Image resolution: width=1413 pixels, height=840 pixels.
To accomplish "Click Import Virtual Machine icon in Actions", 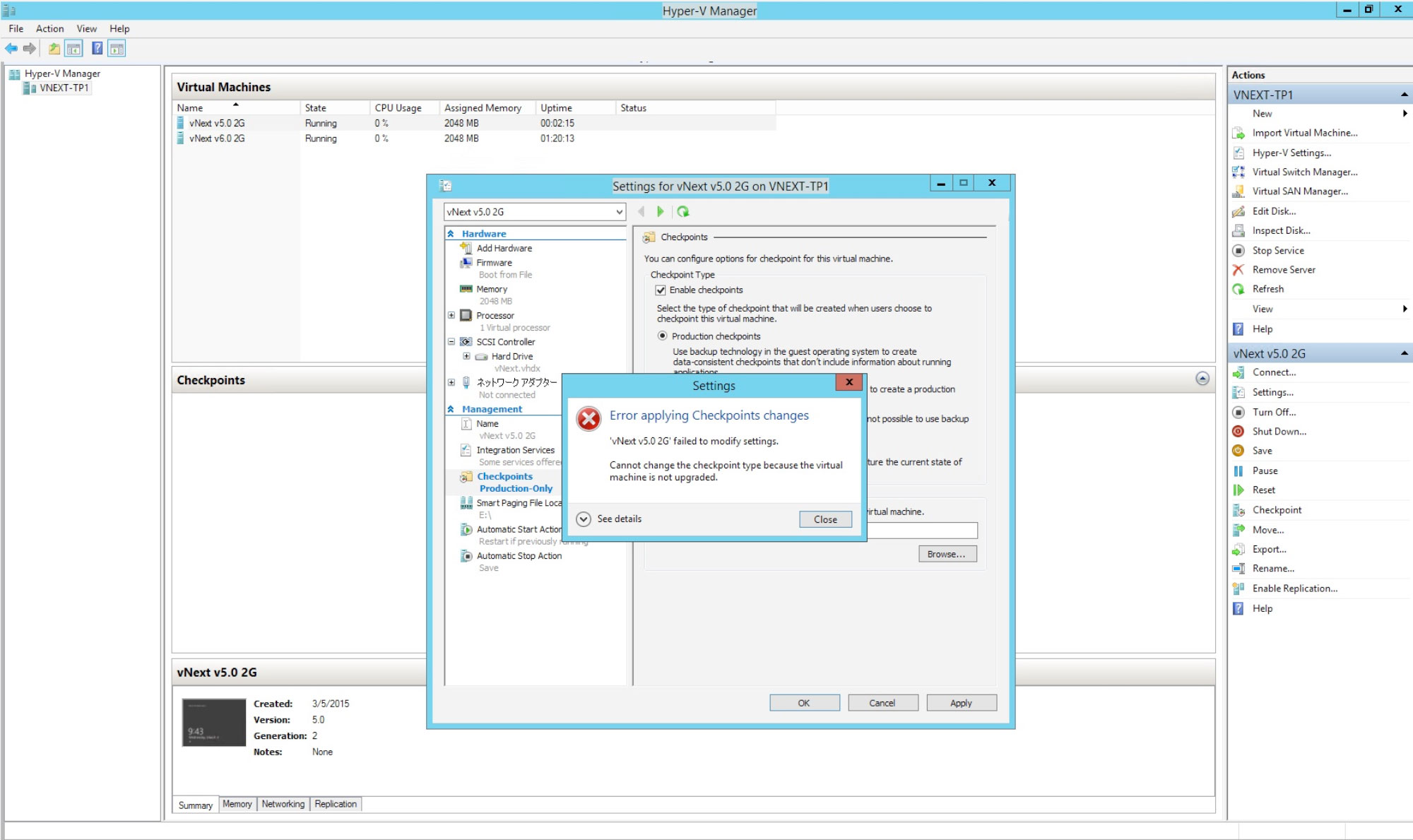I will coord(1238,133).
